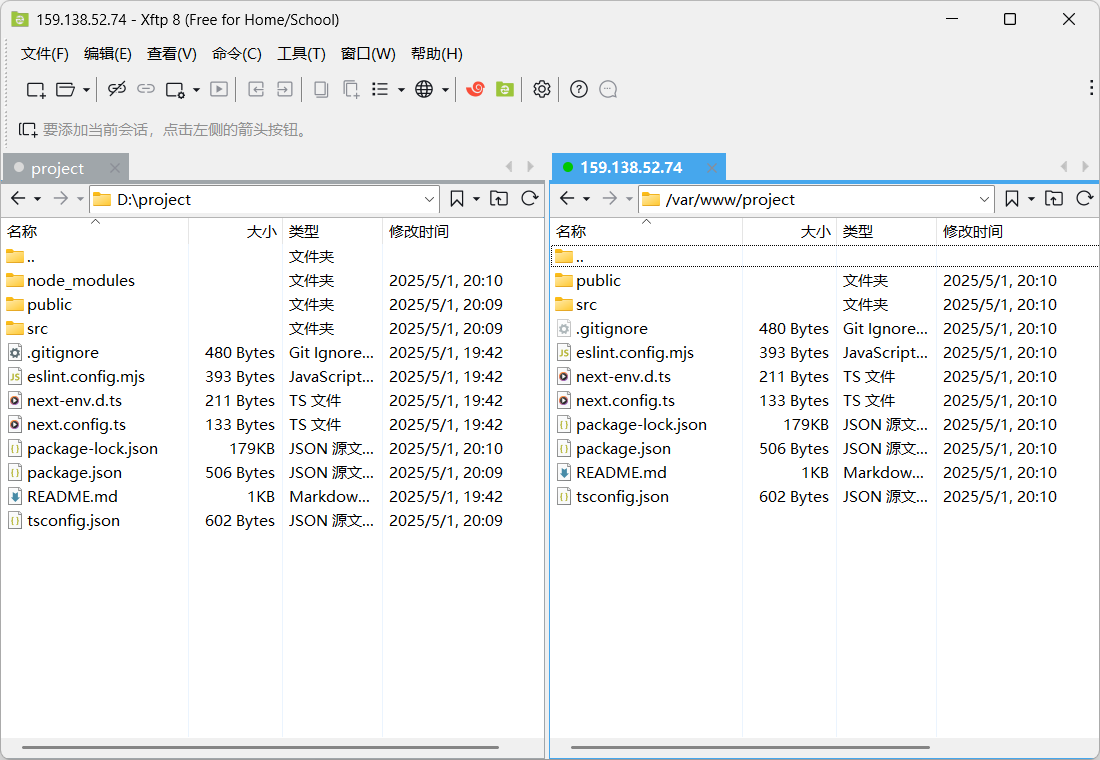Open the 文件(F) menu
The height and width of the screenshot is (760, 1100).
[45, 54]
